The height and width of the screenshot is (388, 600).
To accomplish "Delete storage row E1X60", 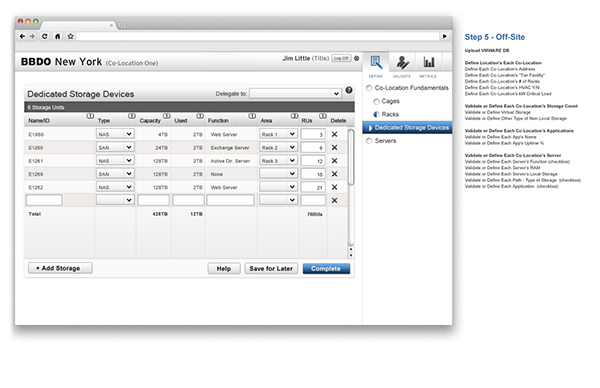I will coord(334,134).
